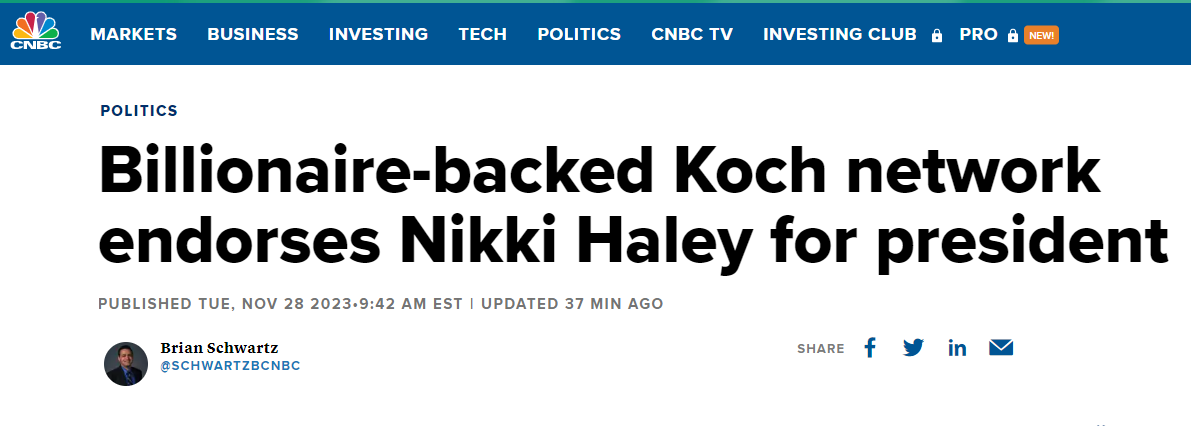Open the Tech section
Screen dimensions: 1191x426
tap(482, 34)
